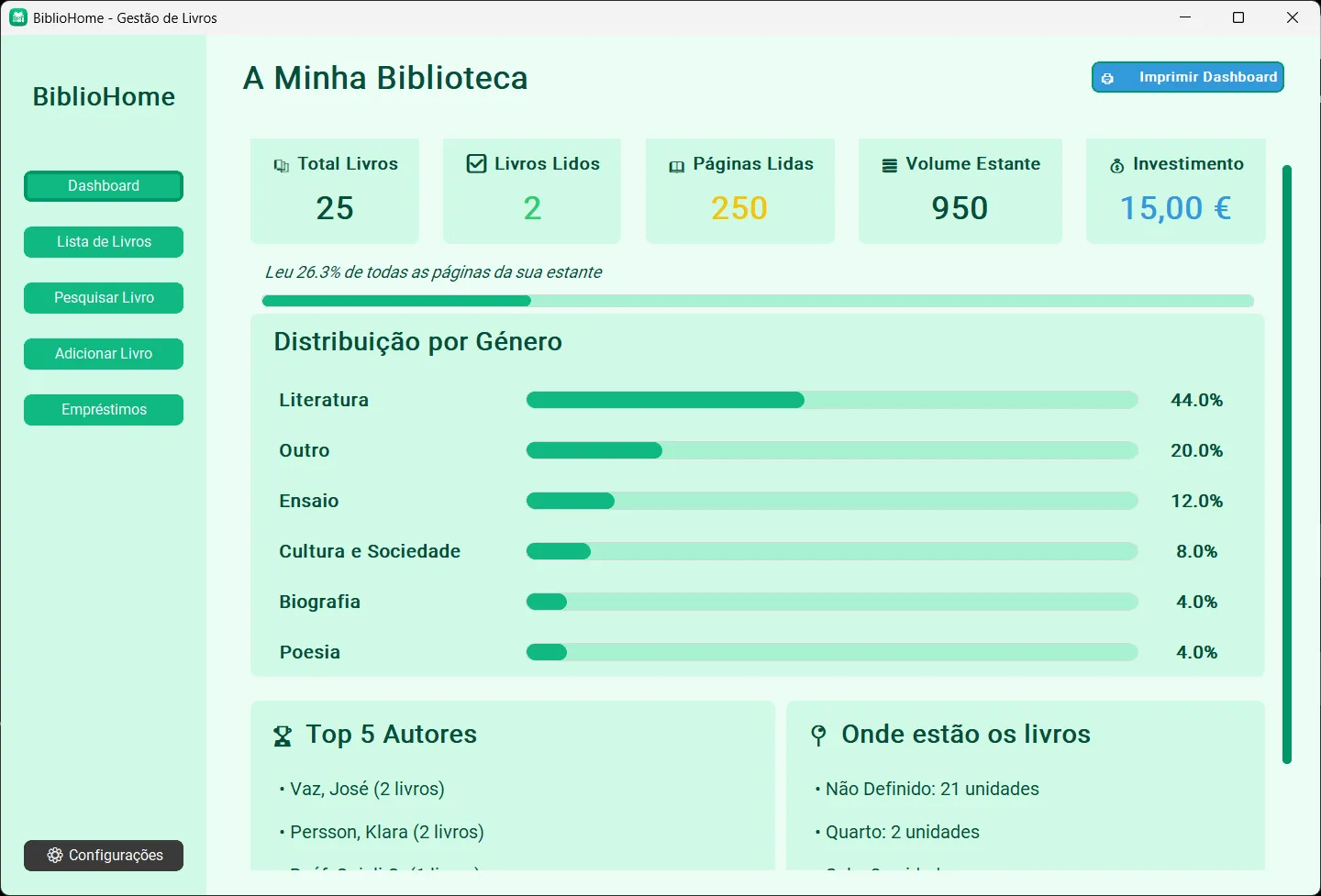
Task: Switch to Lista de Livros
Action: click(x=103, y=241)
